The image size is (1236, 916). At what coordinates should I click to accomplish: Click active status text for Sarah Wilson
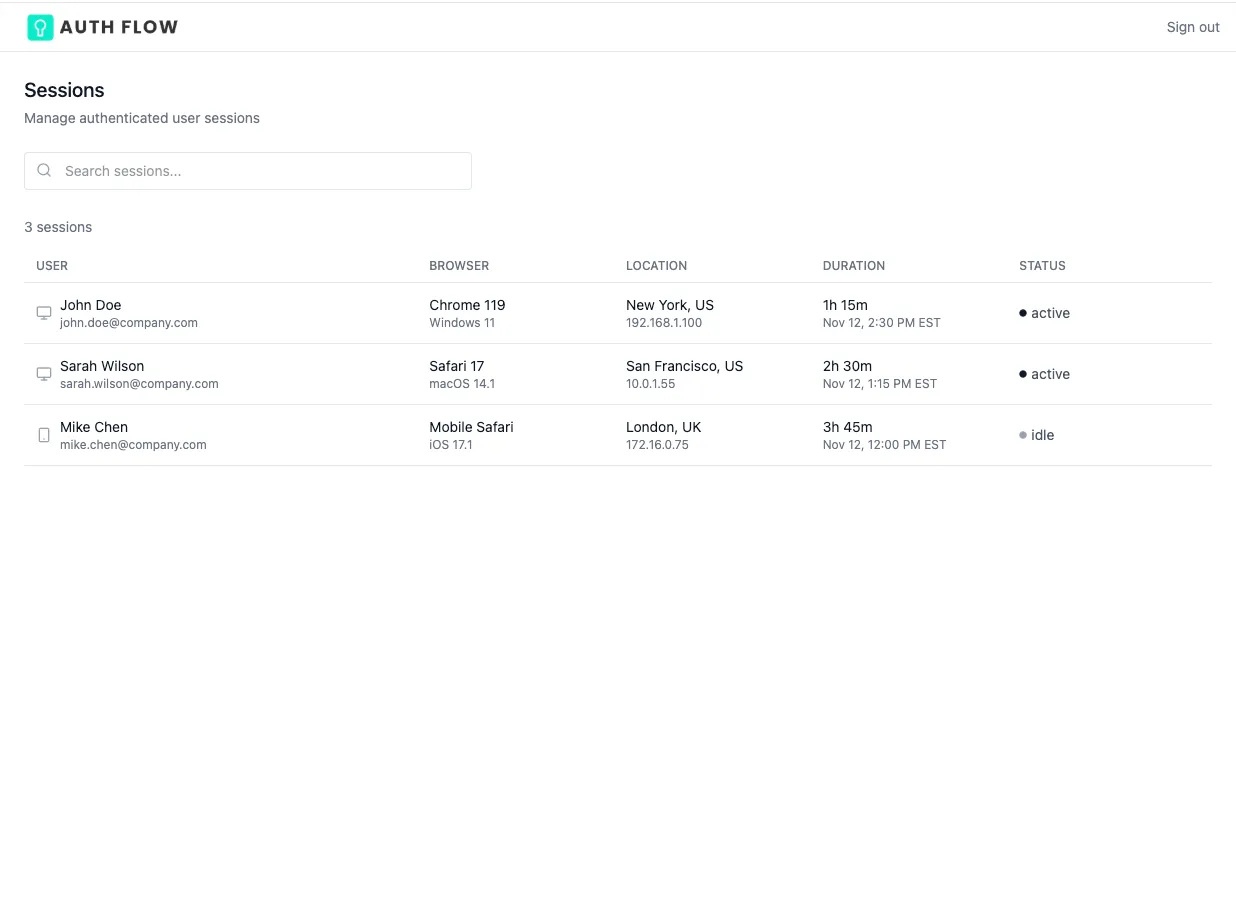(x=1051, y=374)
